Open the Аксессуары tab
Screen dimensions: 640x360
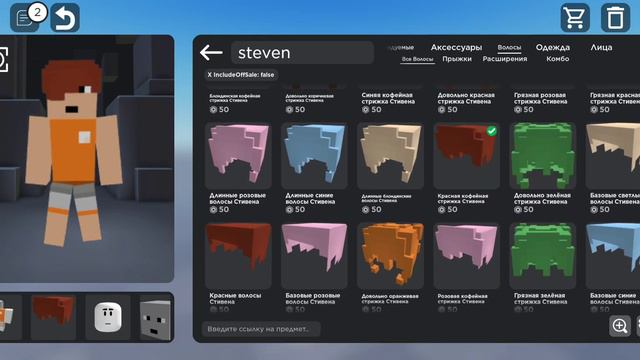(x=456, y=47)
